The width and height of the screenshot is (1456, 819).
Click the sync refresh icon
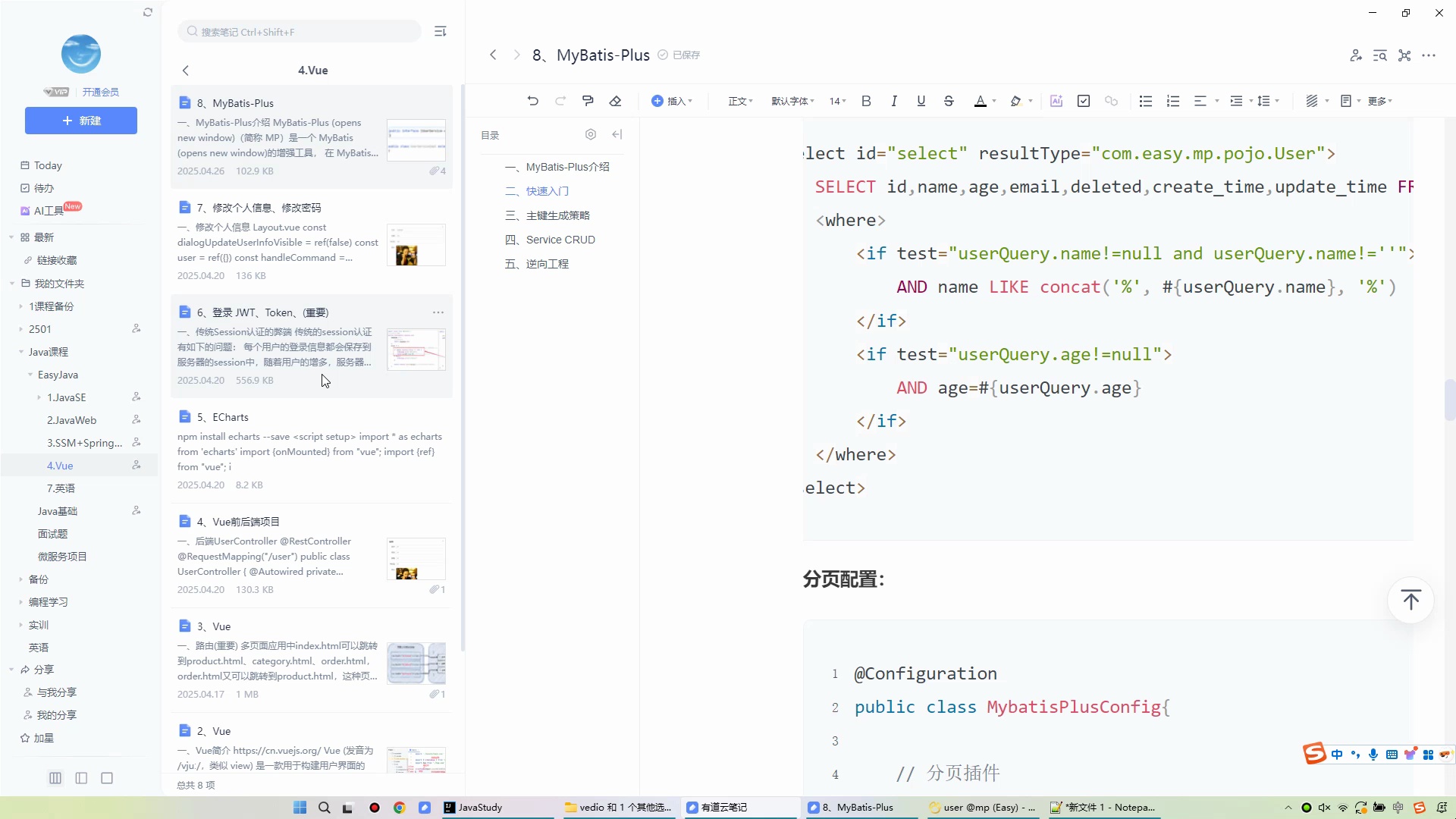(148, 12)
